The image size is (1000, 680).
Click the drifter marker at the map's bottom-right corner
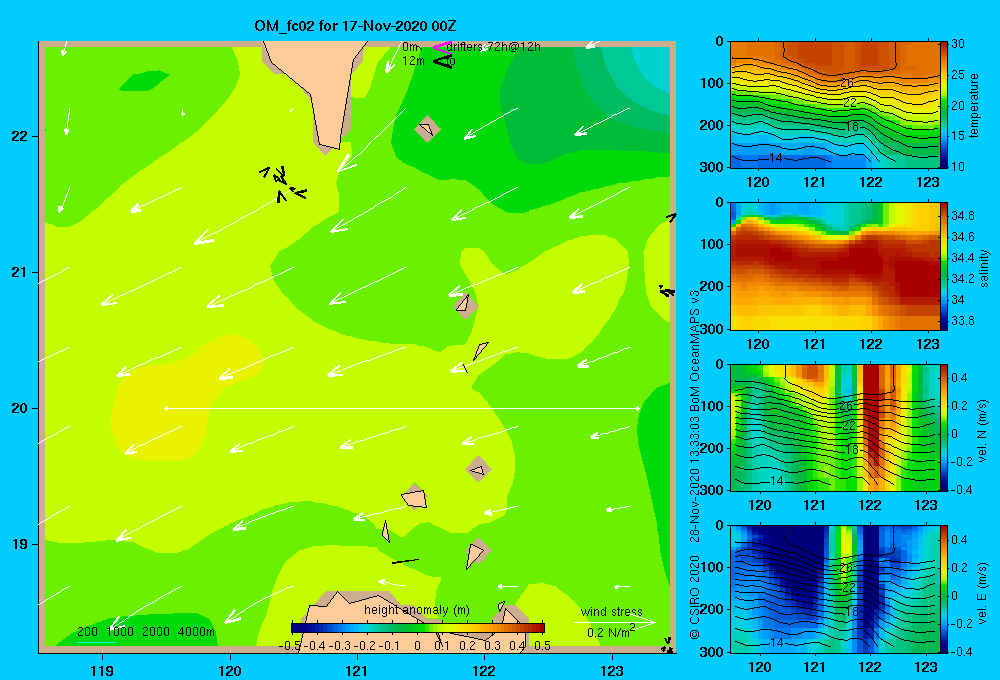pyautogui.click(x=667, y=645)
